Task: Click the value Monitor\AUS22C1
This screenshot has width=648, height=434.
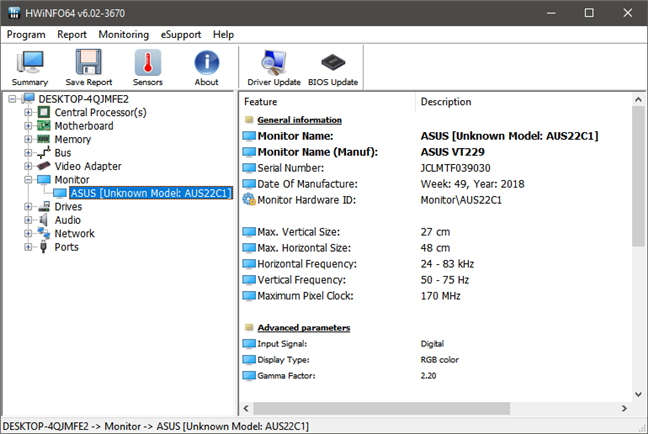Action: click(461, 200)
